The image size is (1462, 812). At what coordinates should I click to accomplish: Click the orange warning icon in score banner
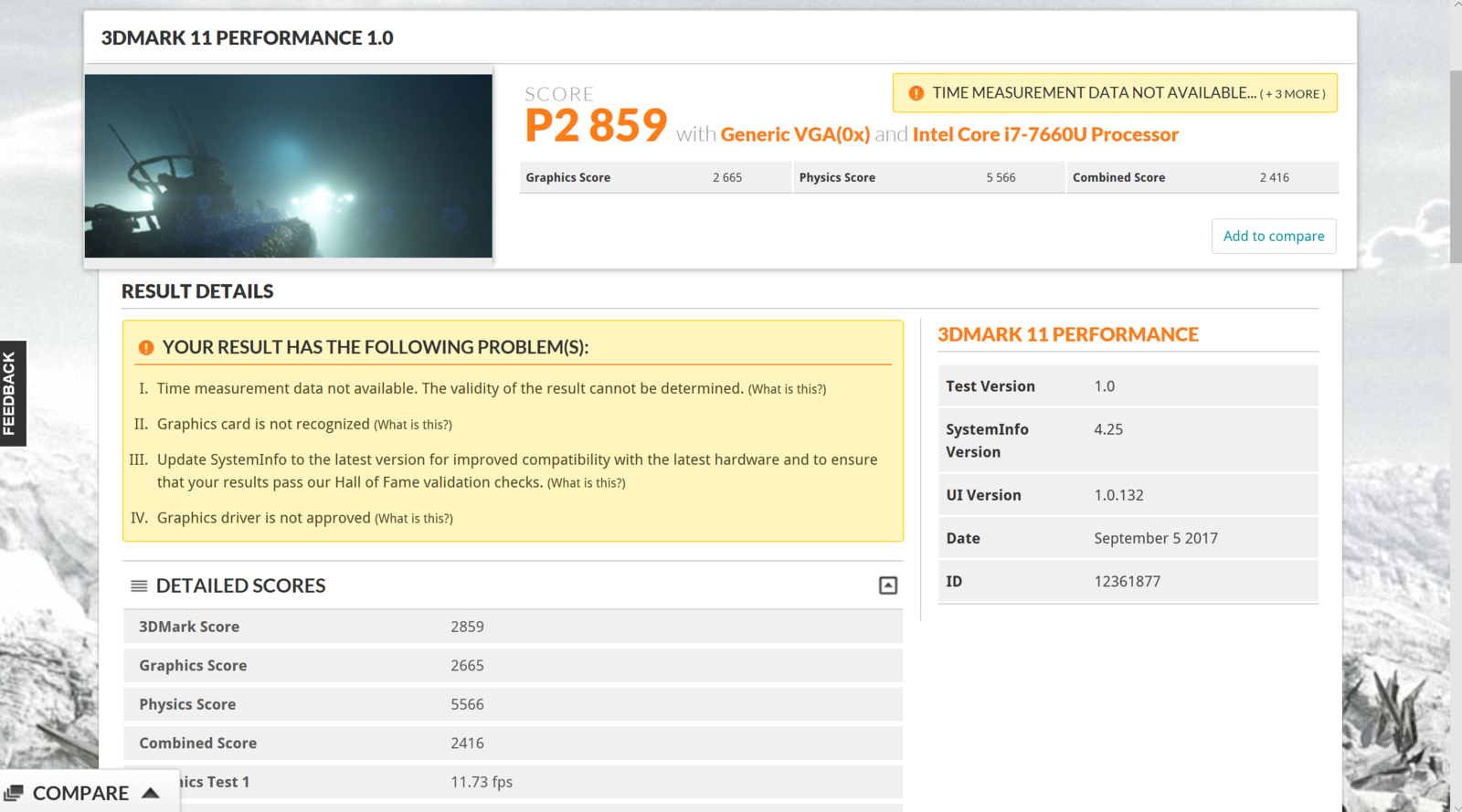[916, 93]
